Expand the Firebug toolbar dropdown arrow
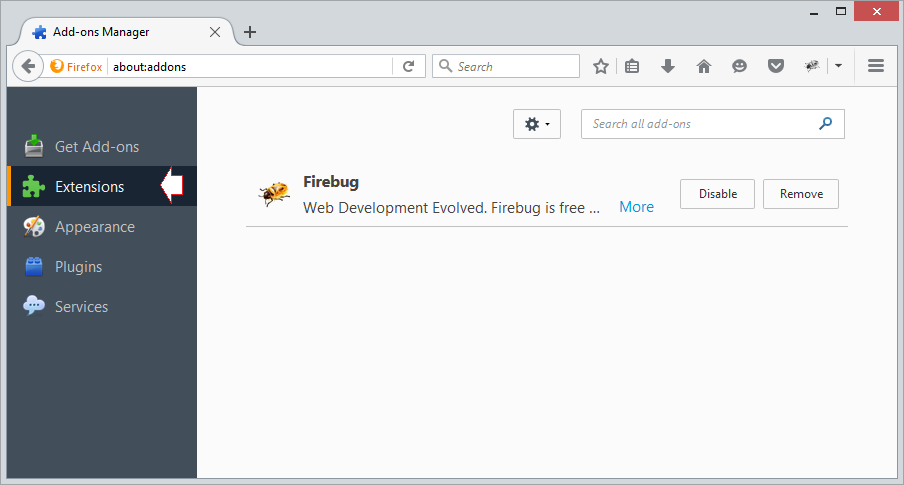The width and height of the screenshot is (904, 485). [838, 66]
